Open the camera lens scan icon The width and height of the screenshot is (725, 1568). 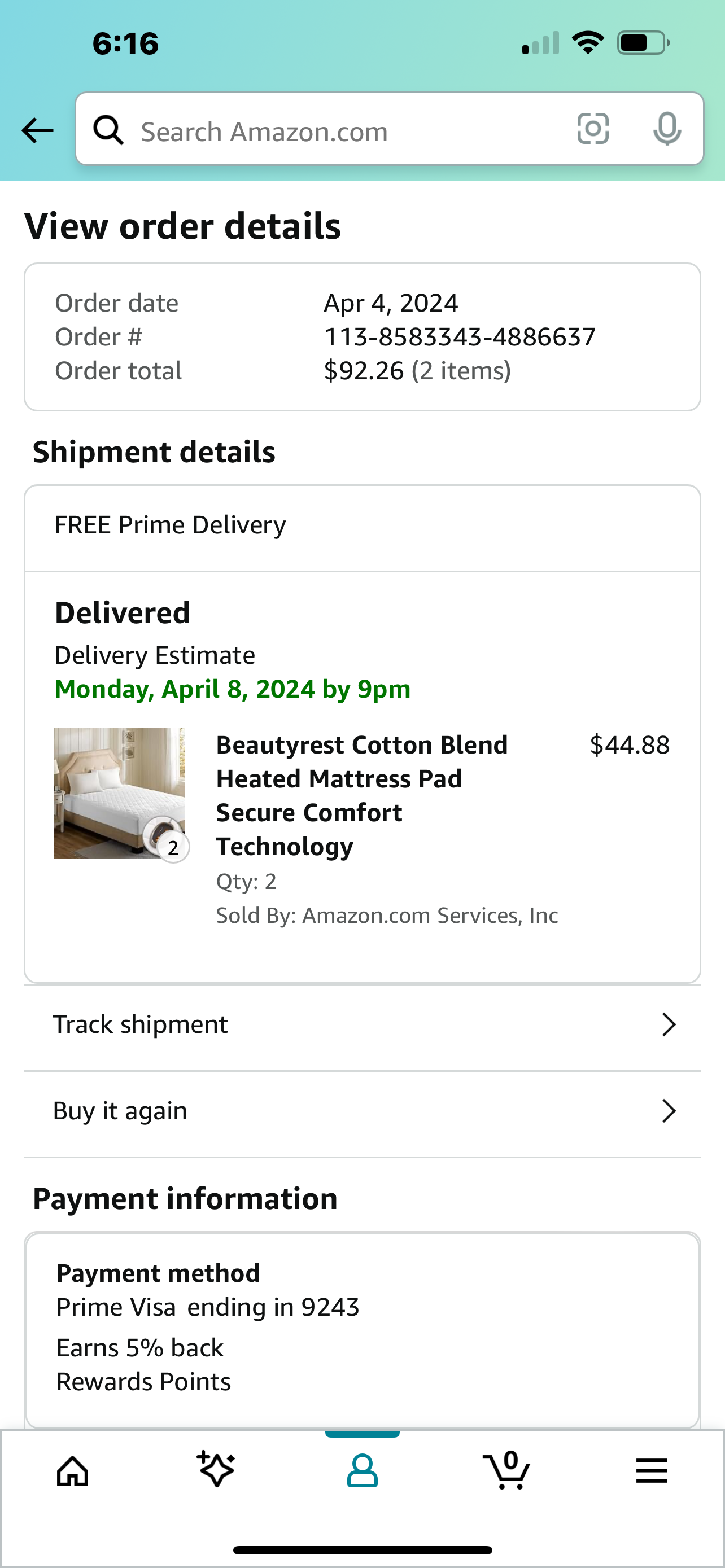[593, 129]
